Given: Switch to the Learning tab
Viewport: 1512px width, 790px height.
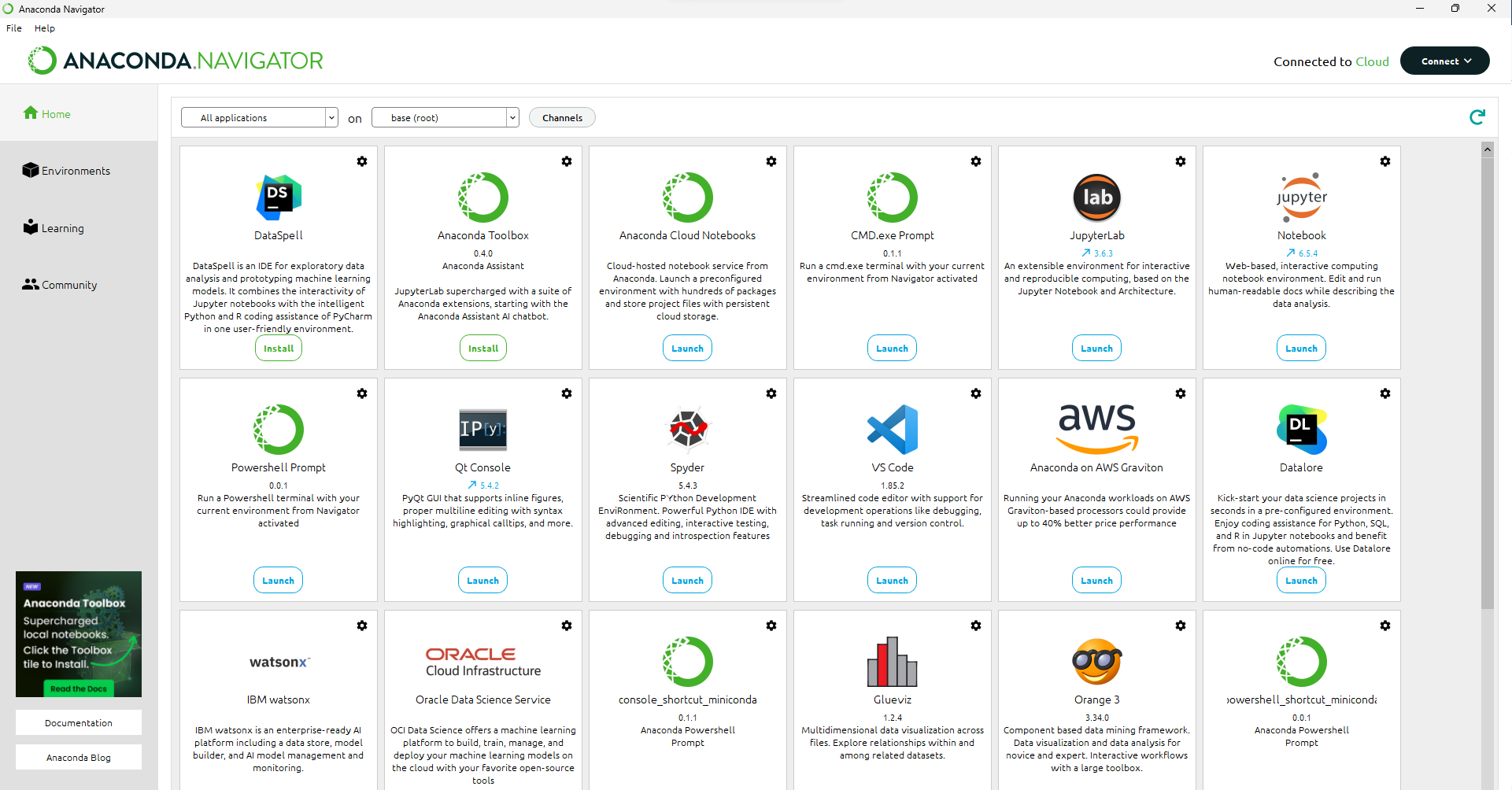Looking at the screenshot, I should tap(79, 228).
